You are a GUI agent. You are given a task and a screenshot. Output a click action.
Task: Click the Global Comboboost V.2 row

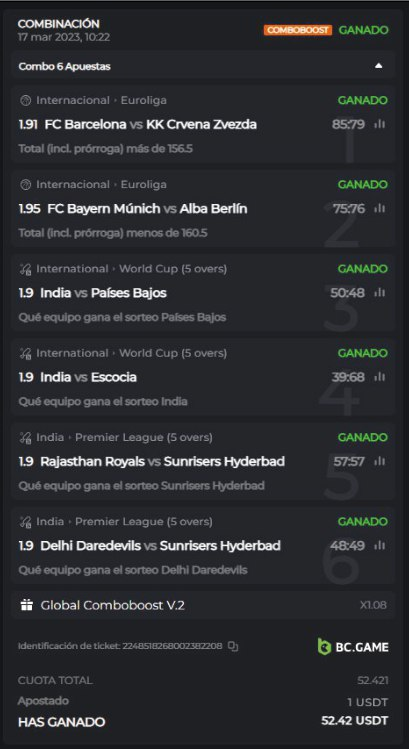(x=204, y=605)
